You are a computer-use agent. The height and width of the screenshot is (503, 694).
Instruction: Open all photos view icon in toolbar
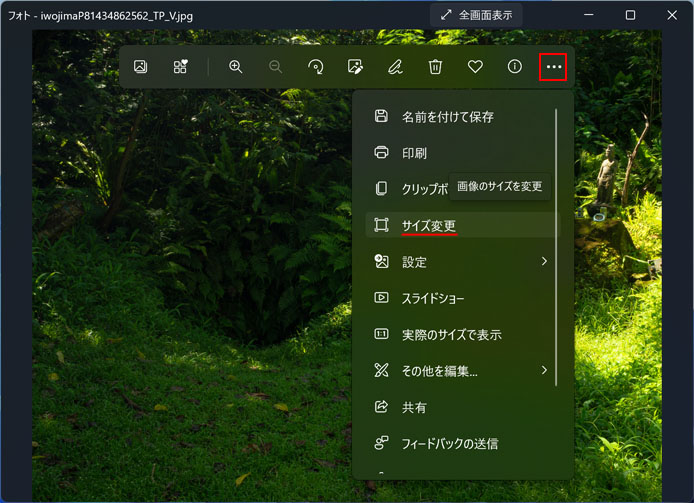[140, 67]
